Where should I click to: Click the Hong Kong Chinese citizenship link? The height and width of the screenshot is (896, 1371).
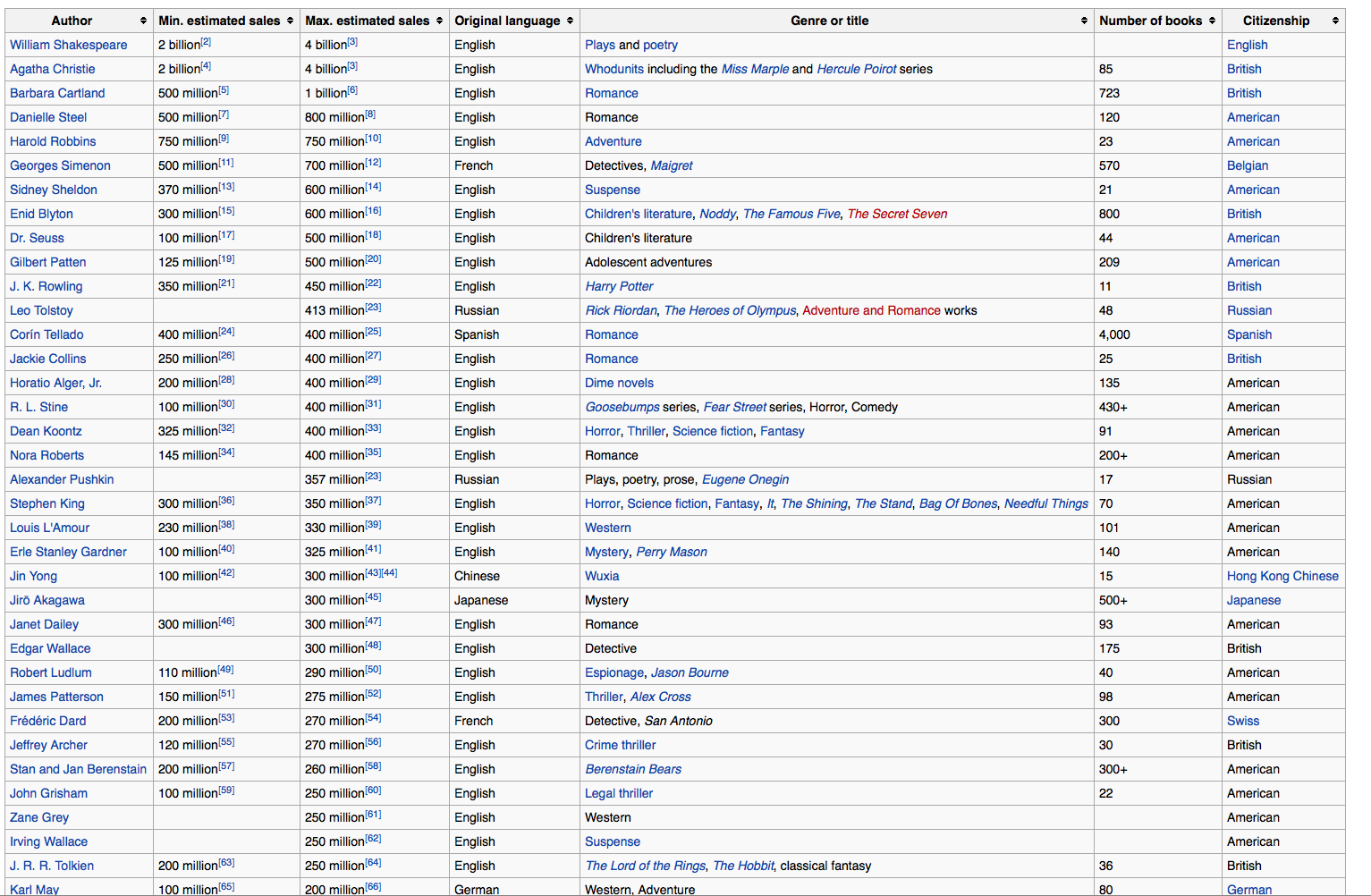1282,576
